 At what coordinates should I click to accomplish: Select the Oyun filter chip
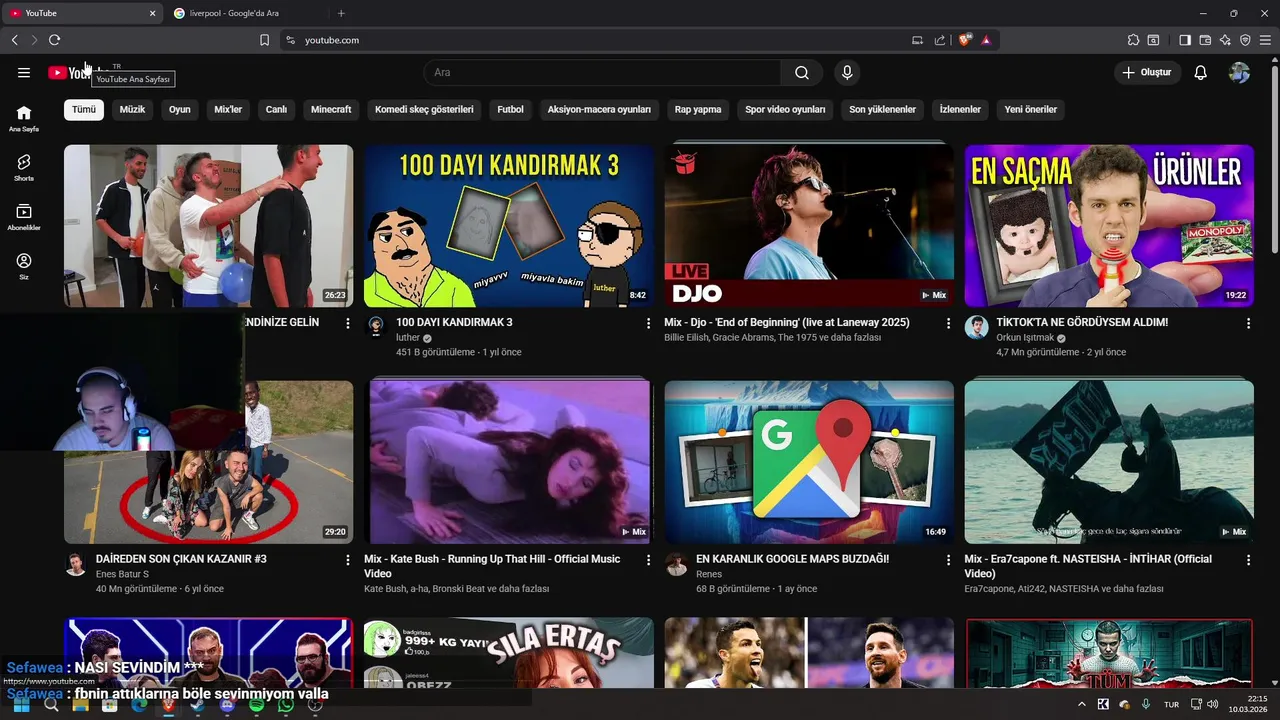180,110
